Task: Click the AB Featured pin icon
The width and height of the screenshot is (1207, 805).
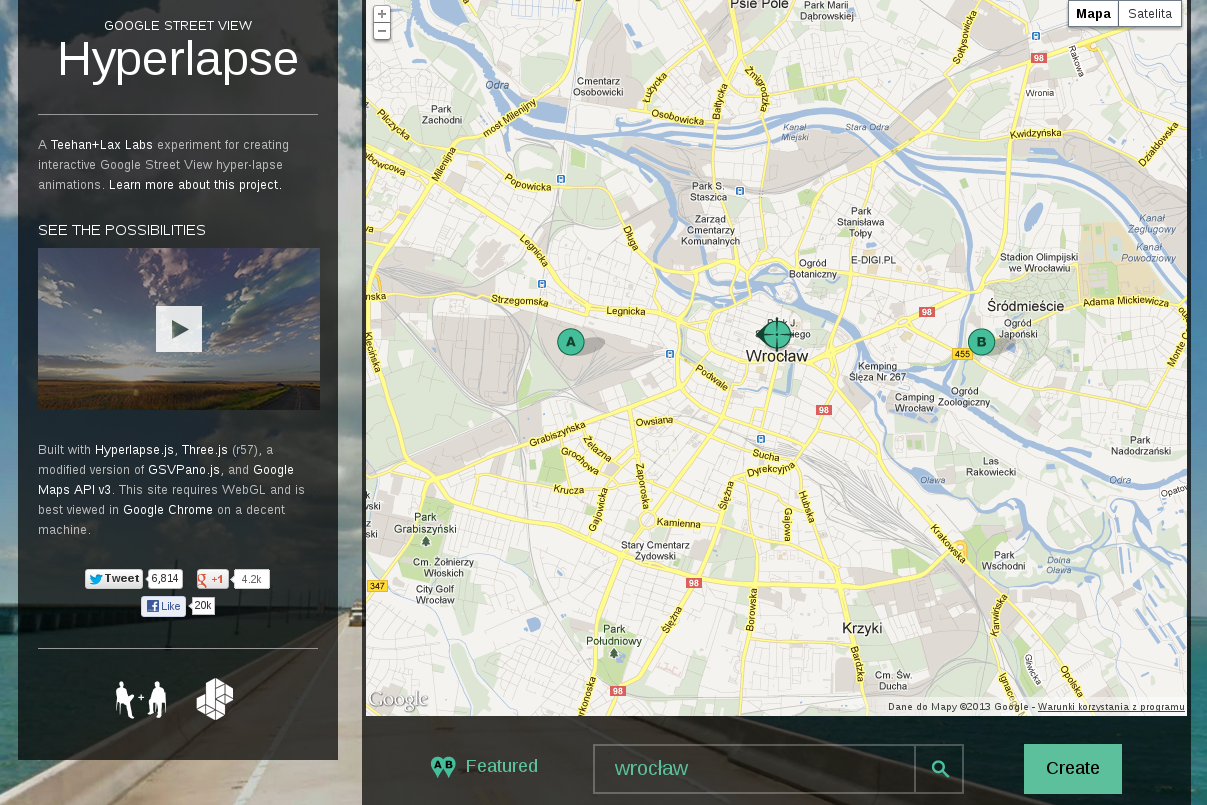Action: tap(443, 767)
